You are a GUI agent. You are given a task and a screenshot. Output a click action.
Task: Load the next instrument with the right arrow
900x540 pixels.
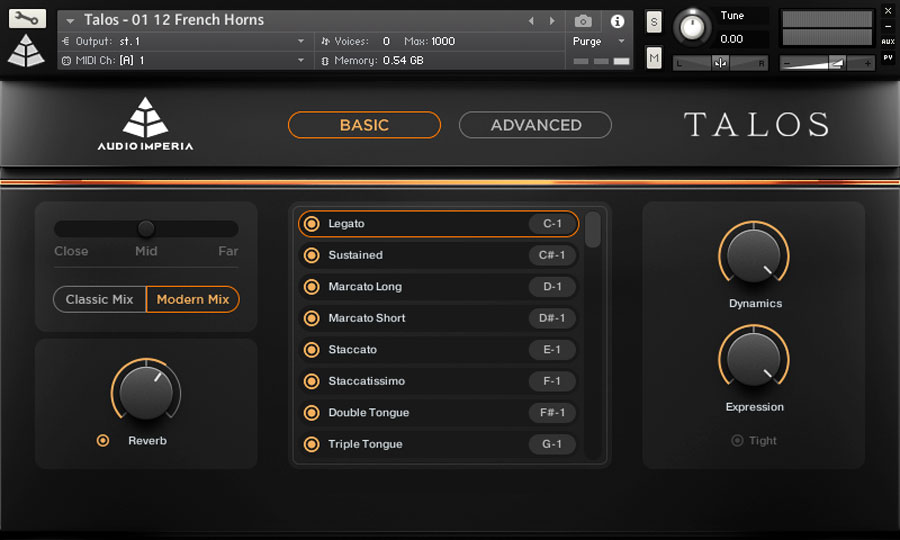click(552, 21)
